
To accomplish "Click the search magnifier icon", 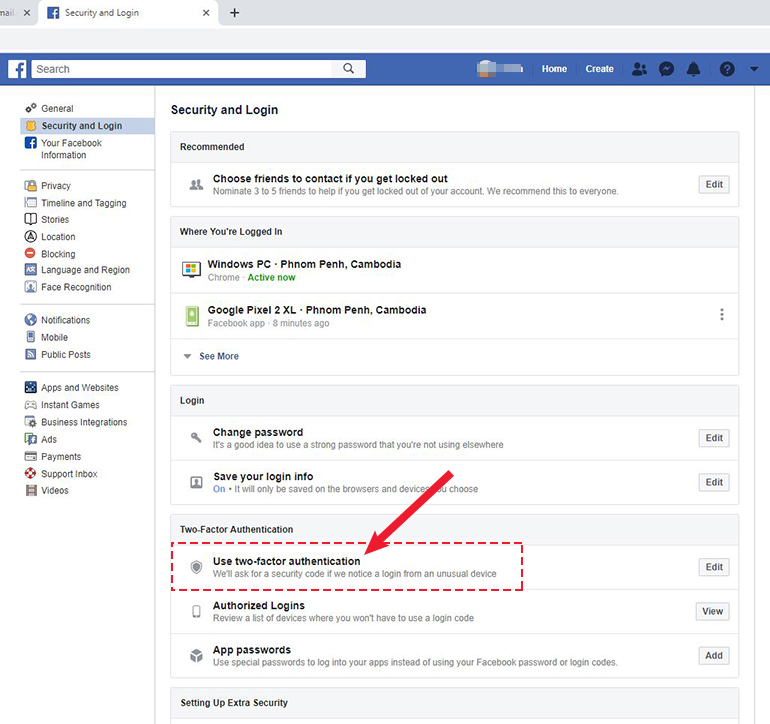I will click(x=348, y=69).
